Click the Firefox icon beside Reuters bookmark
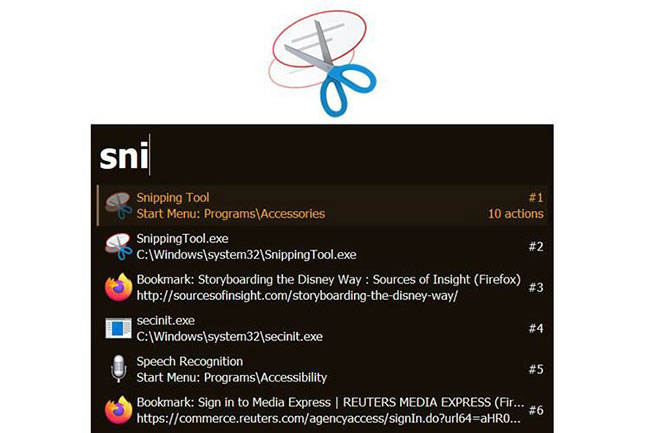This screenshot has height=433, width=650. coord(119,410)
